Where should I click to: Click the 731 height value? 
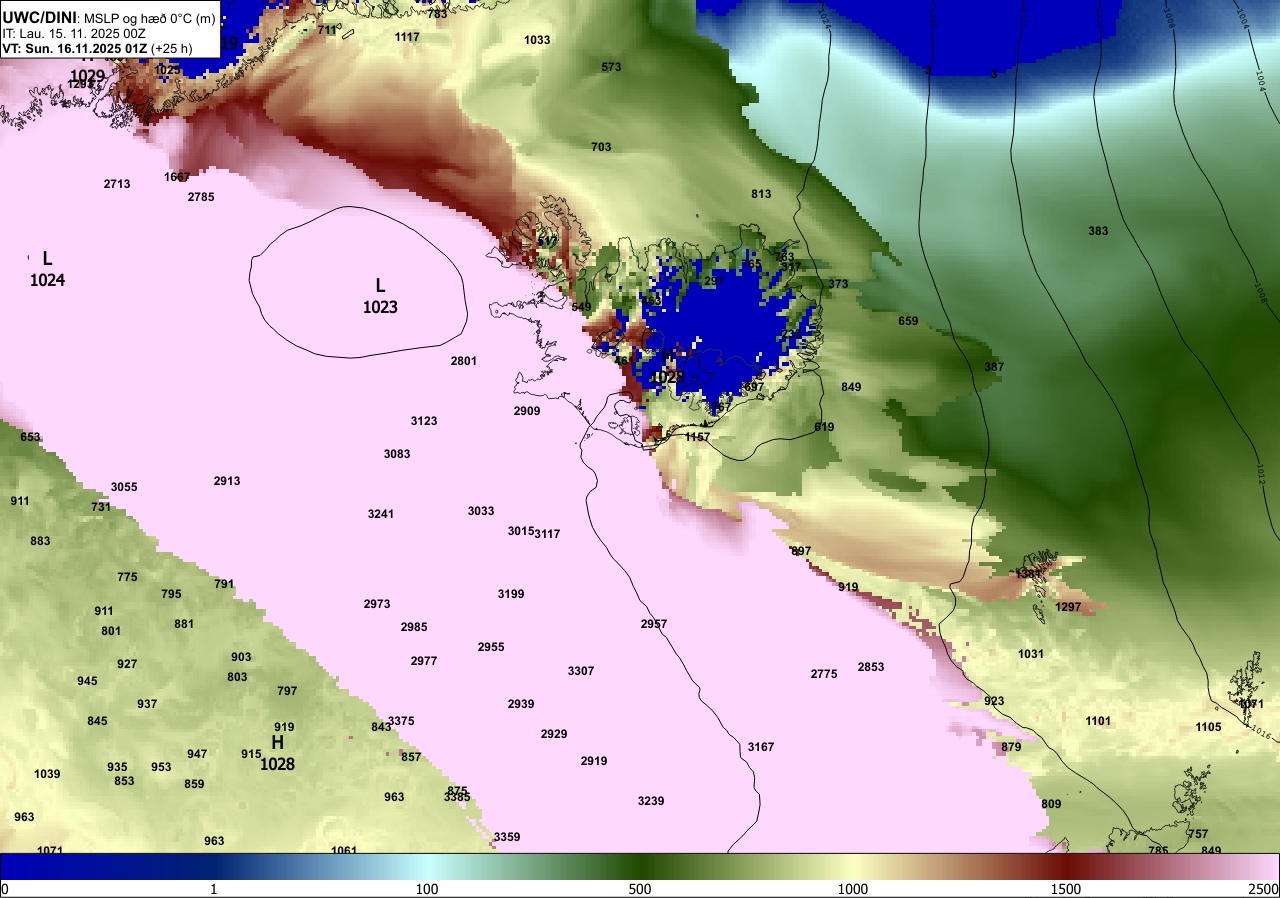pos(101,507)
